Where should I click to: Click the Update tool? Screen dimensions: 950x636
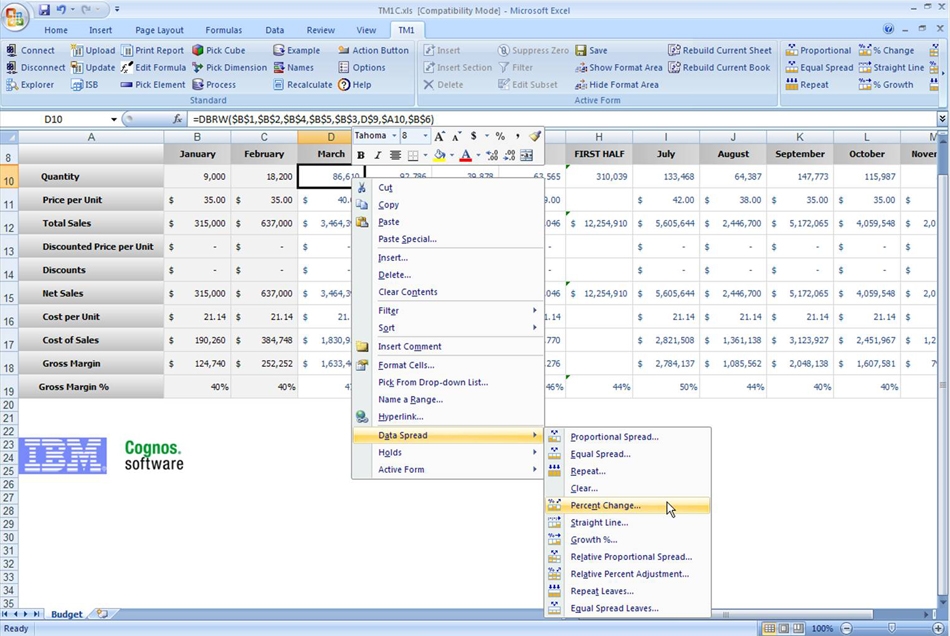(x=93, y=67)
